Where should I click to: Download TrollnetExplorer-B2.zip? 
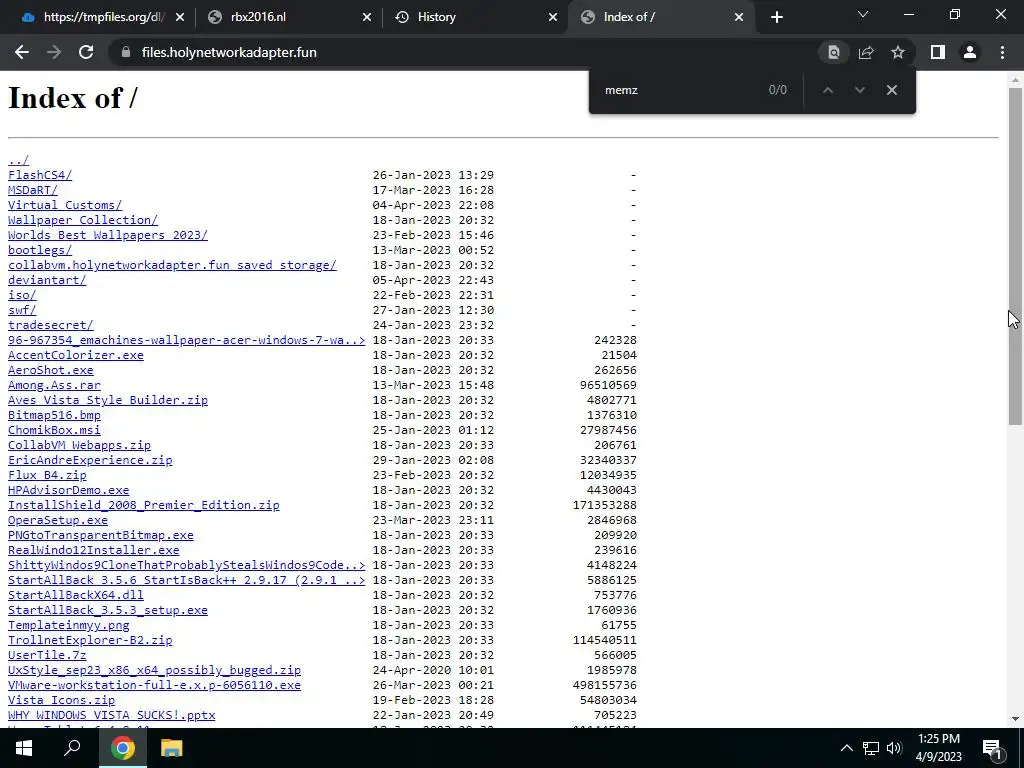coord(90,641)
